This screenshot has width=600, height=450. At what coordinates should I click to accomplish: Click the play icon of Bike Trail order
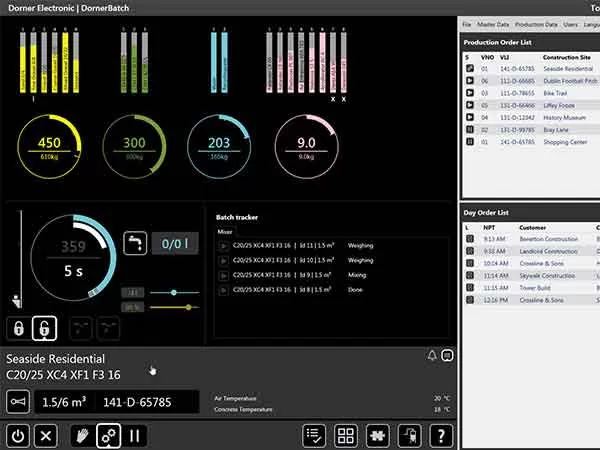pyautogui.click(x=470, y=93)
